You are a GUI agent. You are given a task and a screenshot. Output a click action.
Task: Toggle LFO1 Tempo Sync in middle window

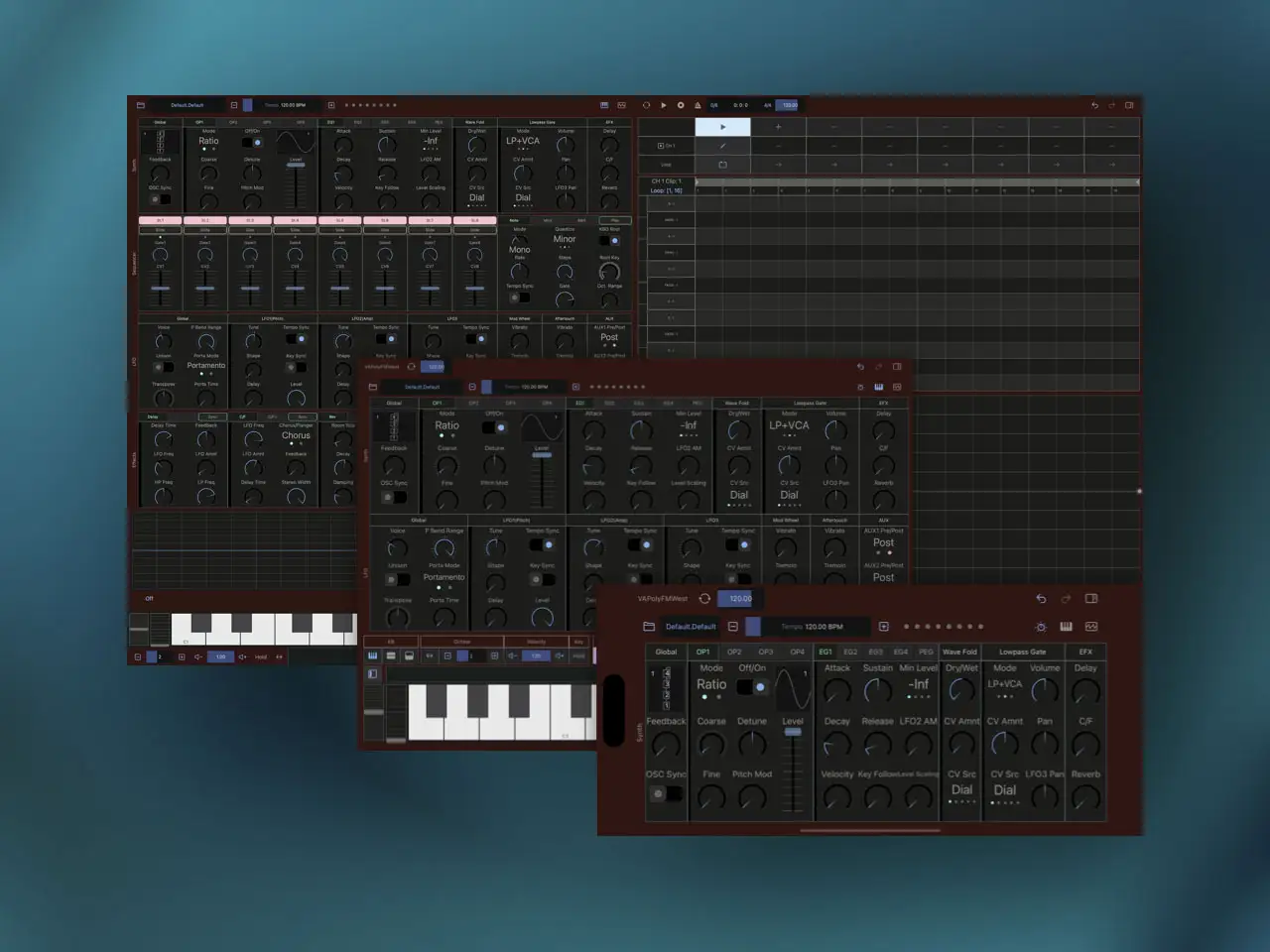(541, 544)
